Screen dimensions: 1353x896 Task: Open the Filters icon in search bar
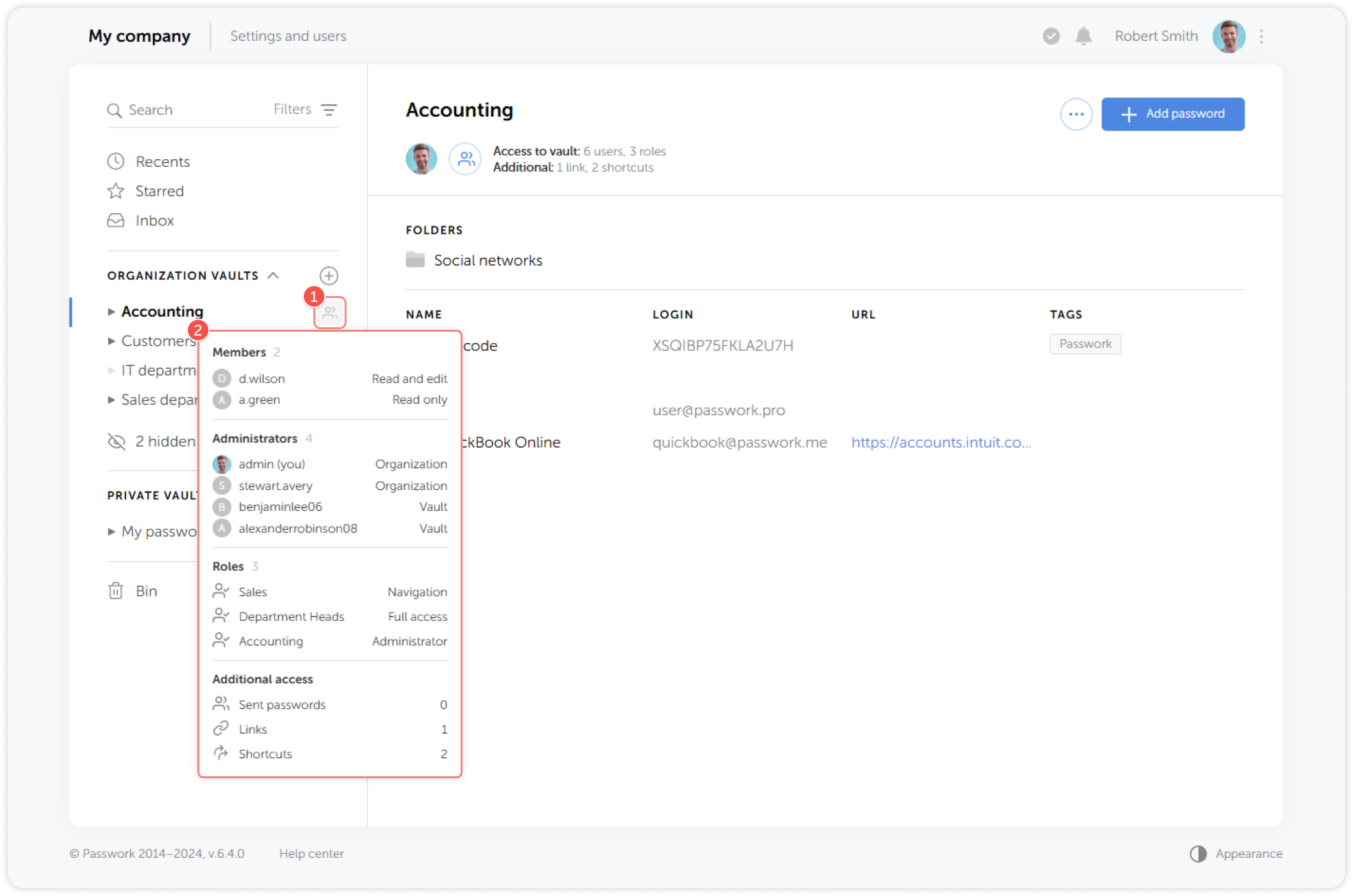click(x=329, y=110)
